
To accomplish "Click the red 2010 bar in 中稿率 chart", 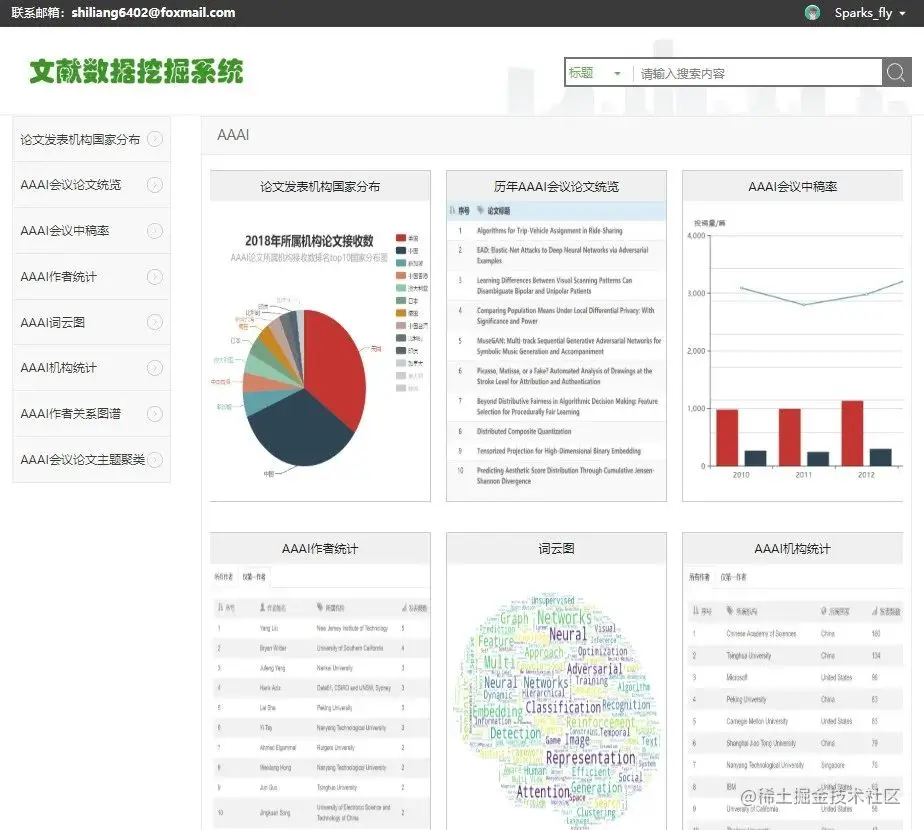I will [x=727, y=437].
